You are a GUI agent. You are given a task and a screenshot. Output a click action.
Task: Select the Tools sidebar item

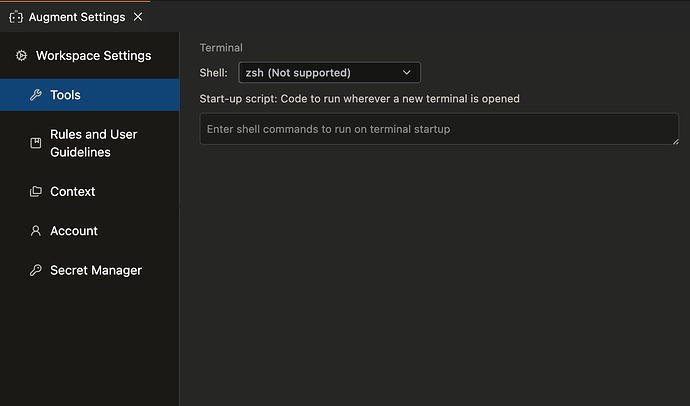pyautogui.click(x=89, y=95)
